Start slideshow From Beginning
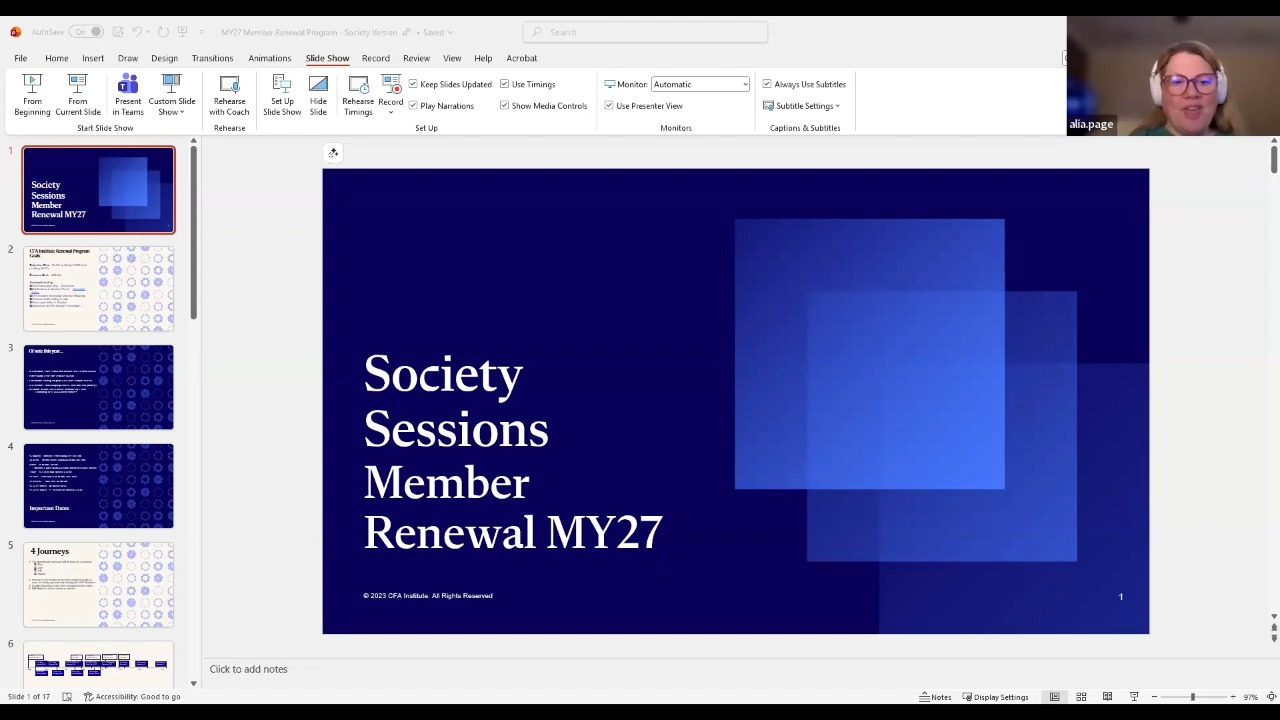This screenshot has width=1280, height=720. (x=32, y=95)
